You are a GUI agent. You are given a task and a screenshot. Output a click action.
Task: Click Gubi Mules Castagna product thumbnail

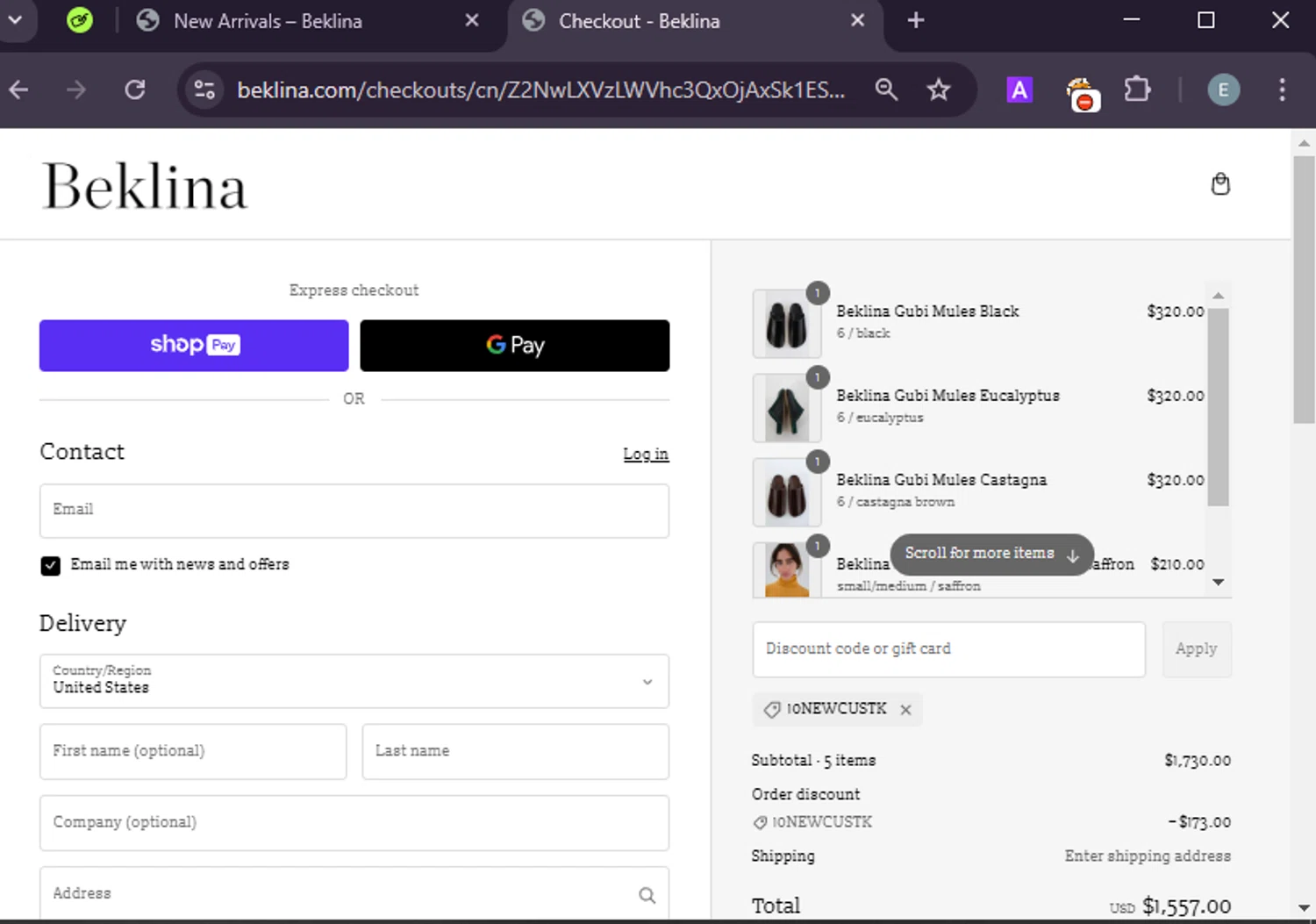point(786,492)
